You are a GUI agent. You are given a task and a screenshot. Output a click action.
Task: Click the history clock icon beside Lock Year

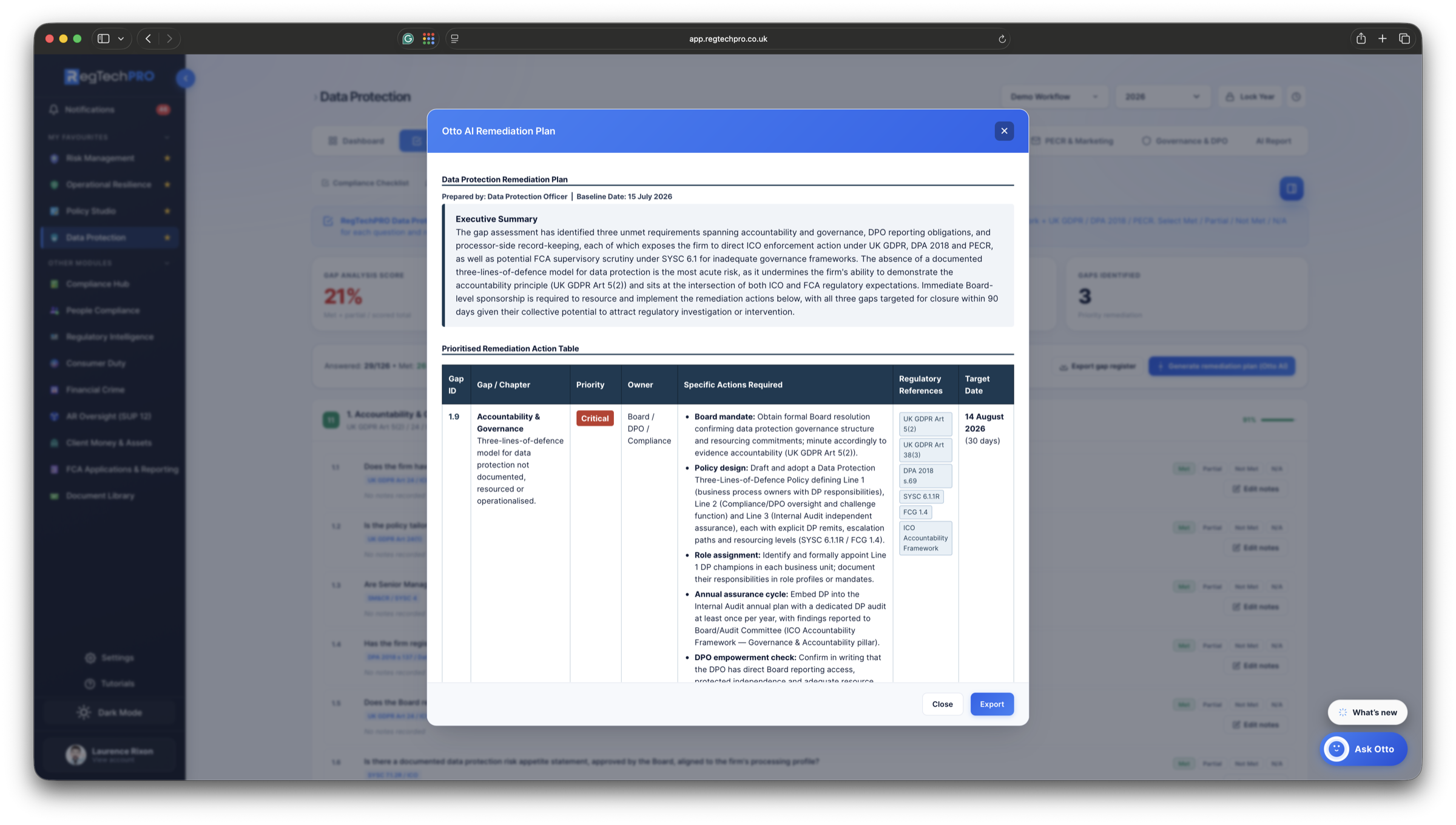1296,97
